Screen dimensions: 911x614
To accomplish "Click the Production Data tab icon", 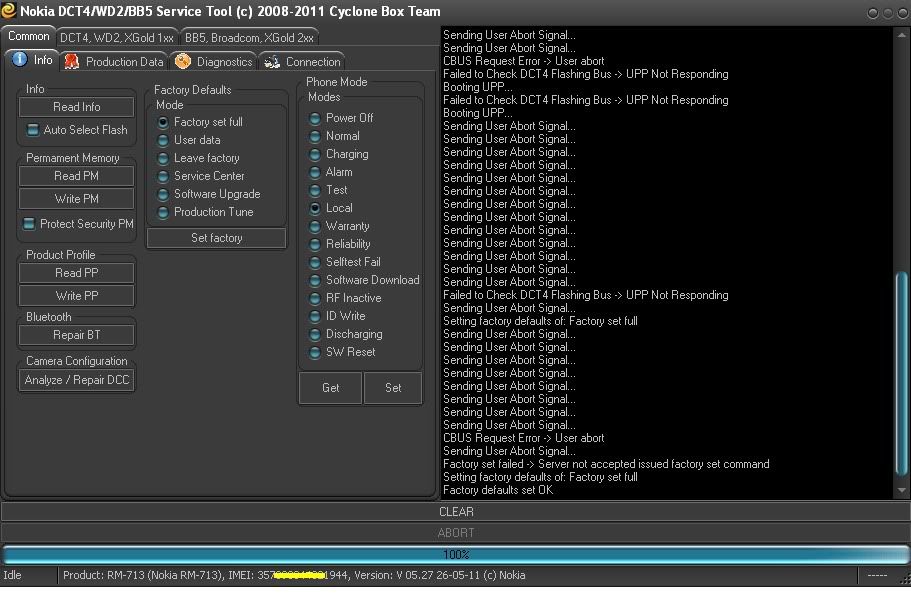I will coord(72,62).
